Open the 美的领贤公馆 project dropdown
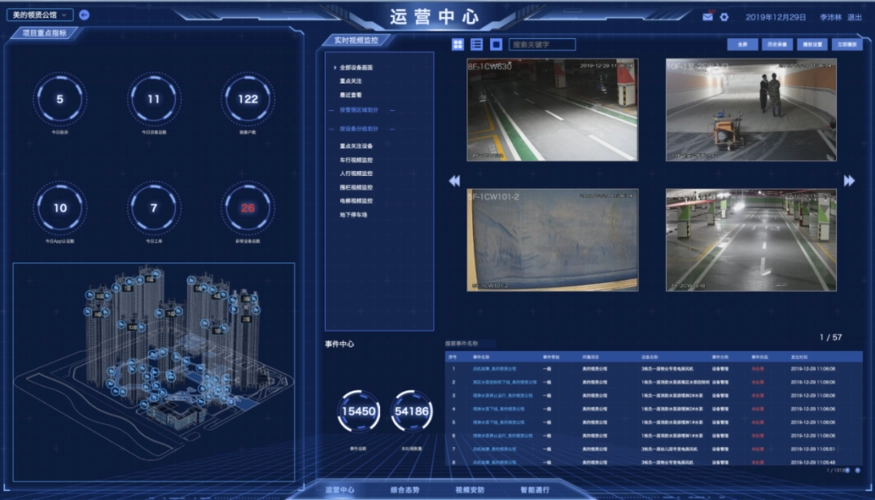Viewport: 875px width, 500px height. 40,15
